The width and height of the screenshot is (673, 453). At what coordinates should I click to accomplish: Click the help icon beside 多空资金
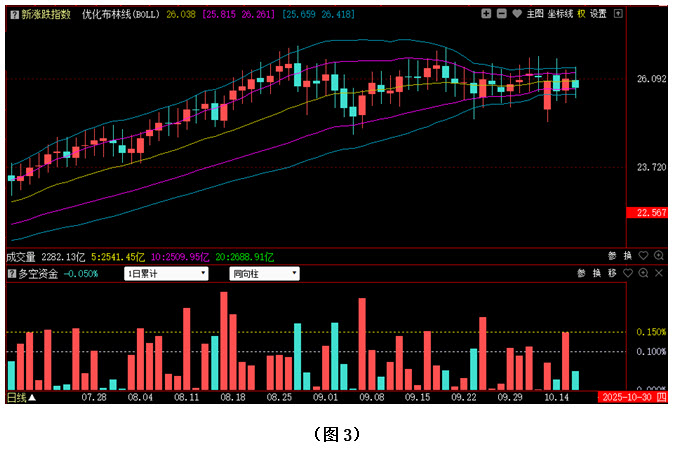pos(13,273)
